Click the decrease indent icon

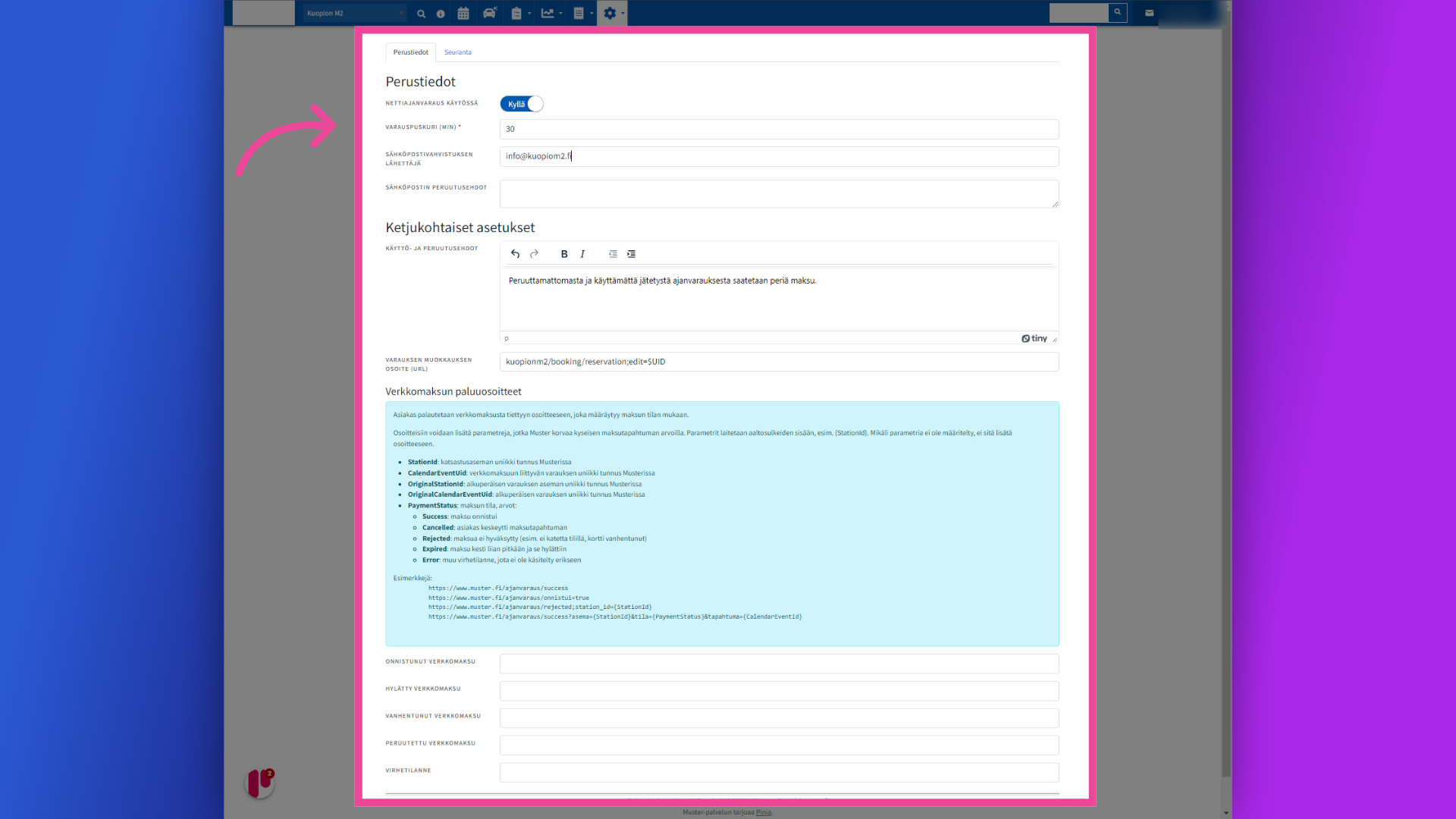(x=613, y=254)
